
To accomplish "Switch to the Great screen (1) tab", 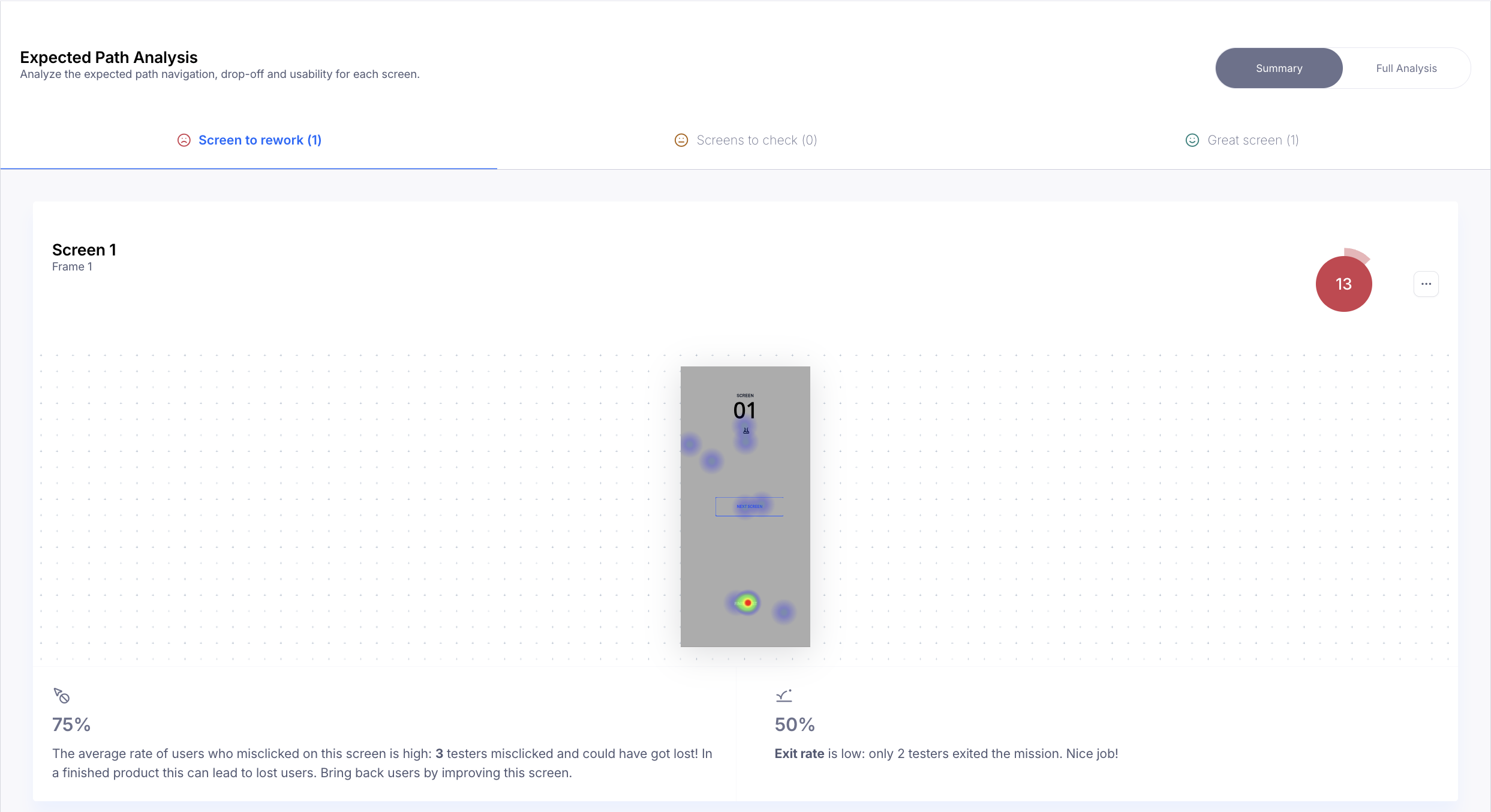I will tap(1253, 140).
